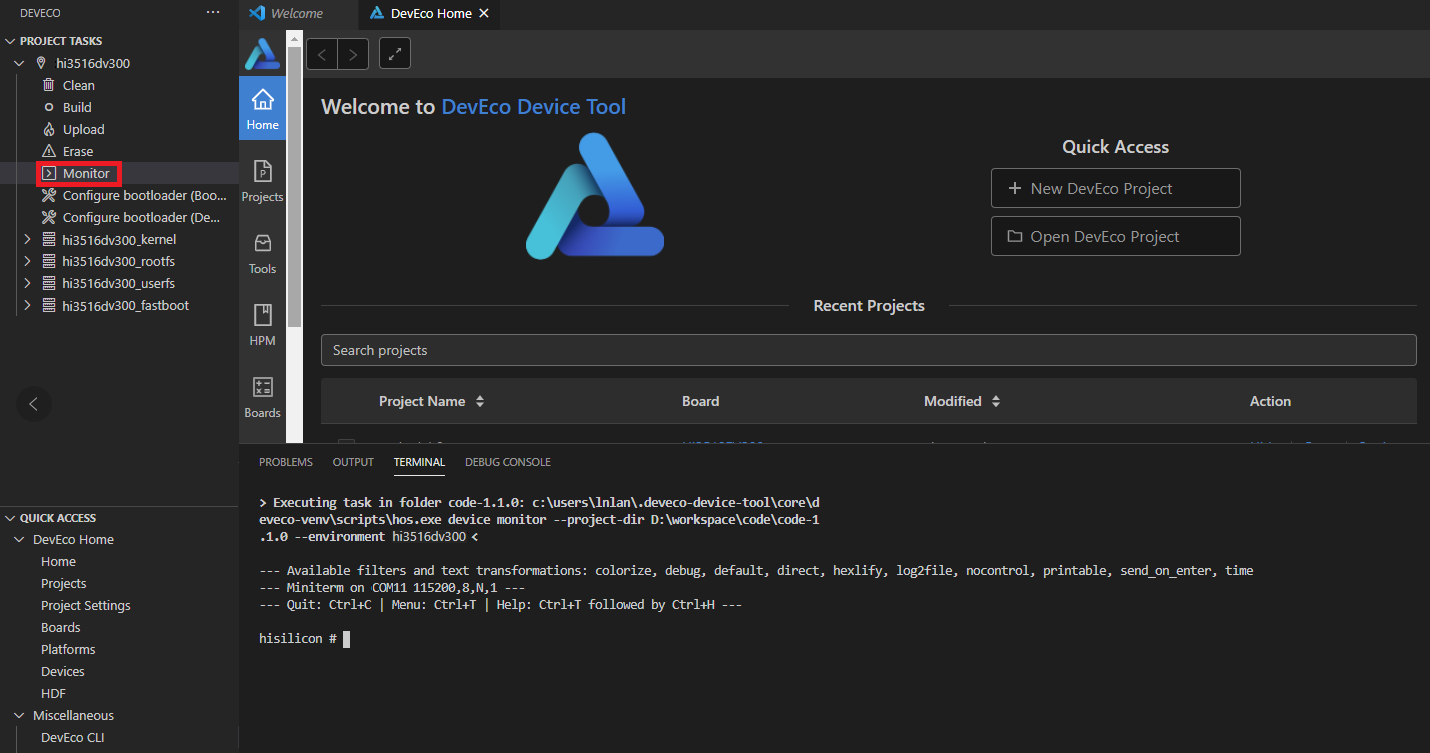Open the Home page in DevEco sidebar
This screenshot has width=1430, height=753.
pos(262,108)
